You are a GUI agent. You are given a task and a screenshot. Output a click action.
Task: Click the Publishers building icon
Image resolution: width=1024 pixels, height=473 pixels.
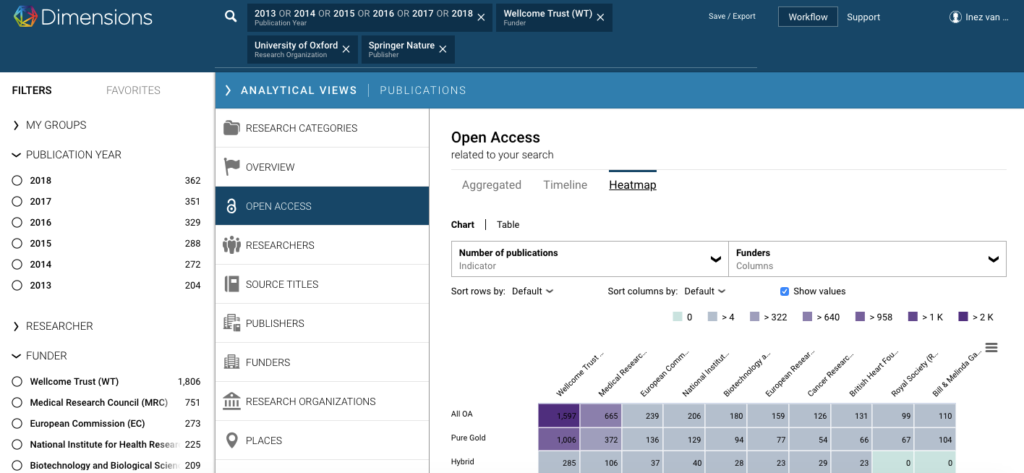coord(231,323)
